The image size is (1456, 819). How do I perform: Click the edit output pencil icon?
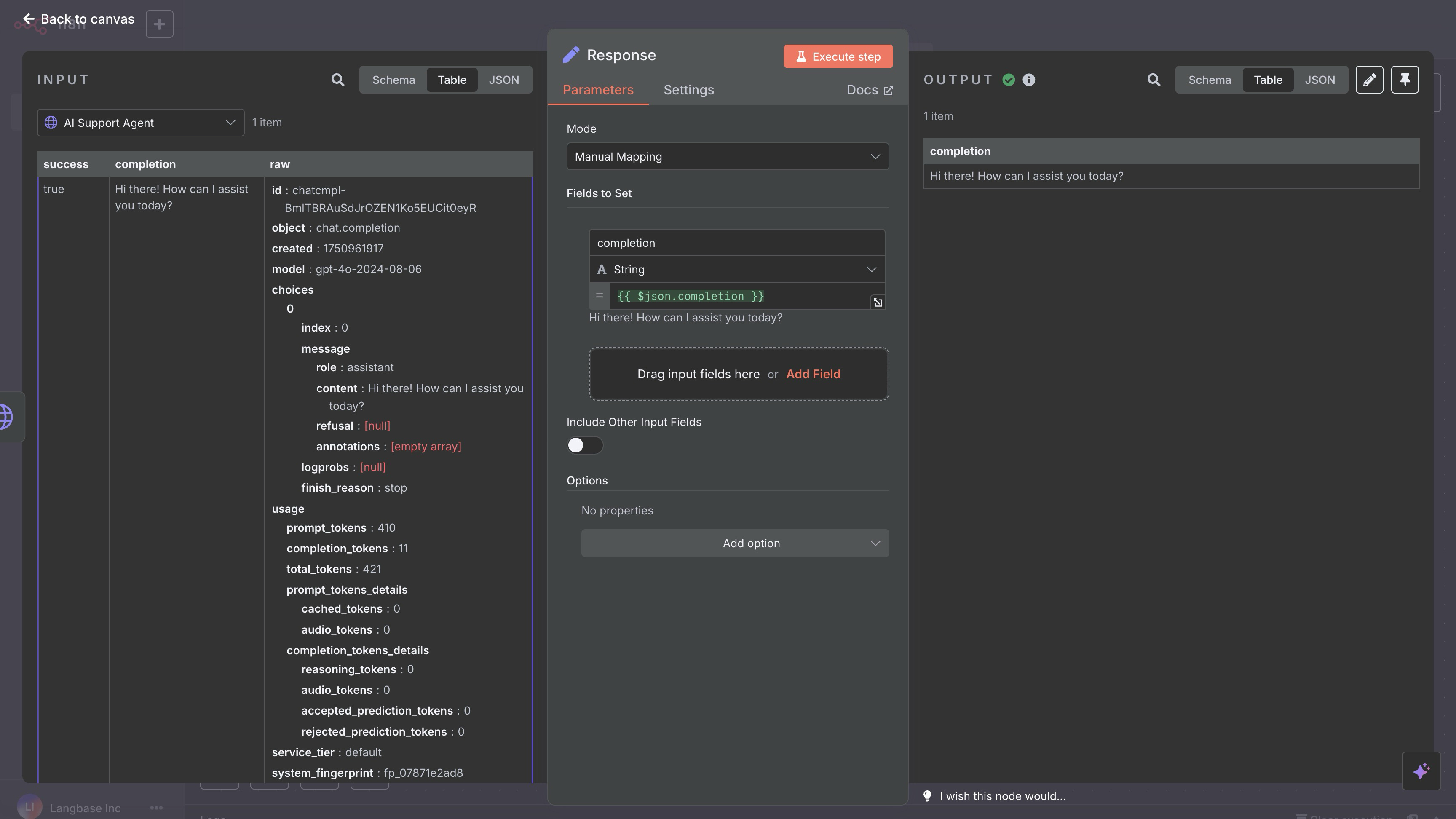1370,80
